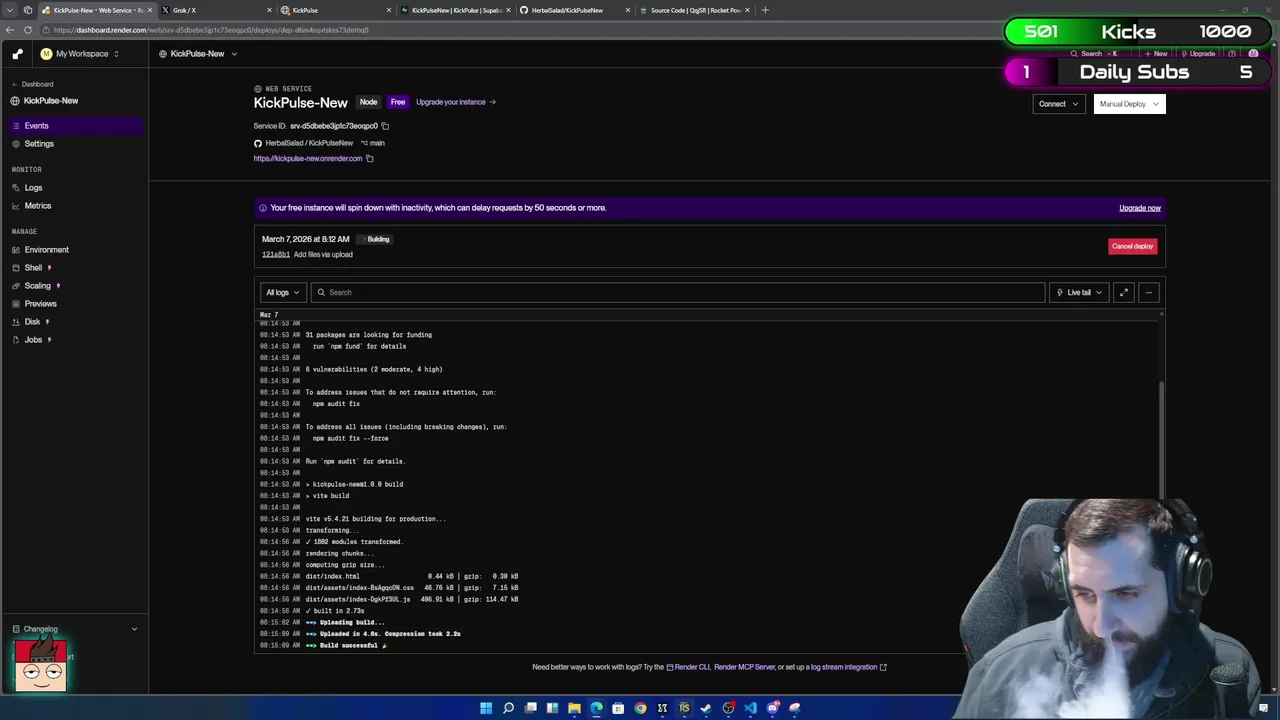Viewport: 1280px width, 720px height.
Task: Click Upgrade your instance link
Action: [455, 102]
